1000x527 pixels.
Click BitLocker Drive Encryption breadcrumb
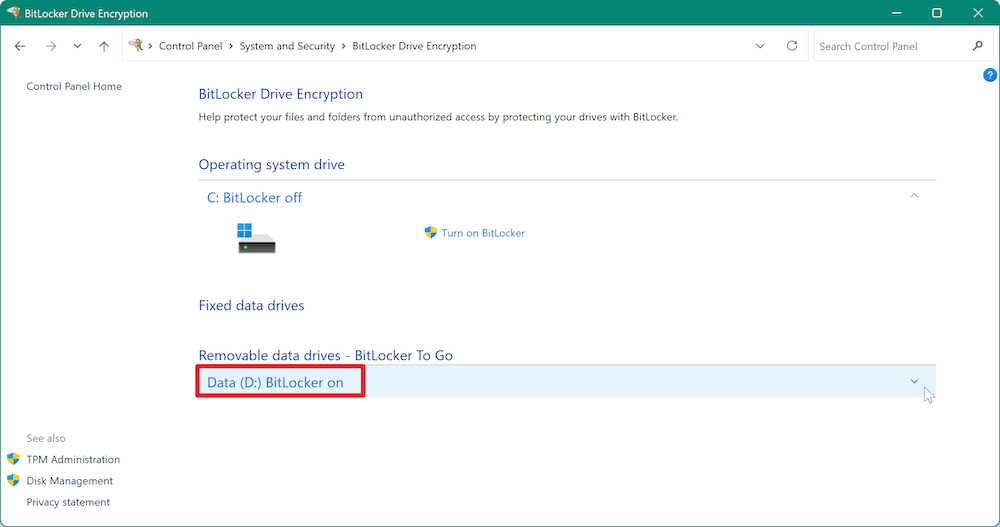414,46
